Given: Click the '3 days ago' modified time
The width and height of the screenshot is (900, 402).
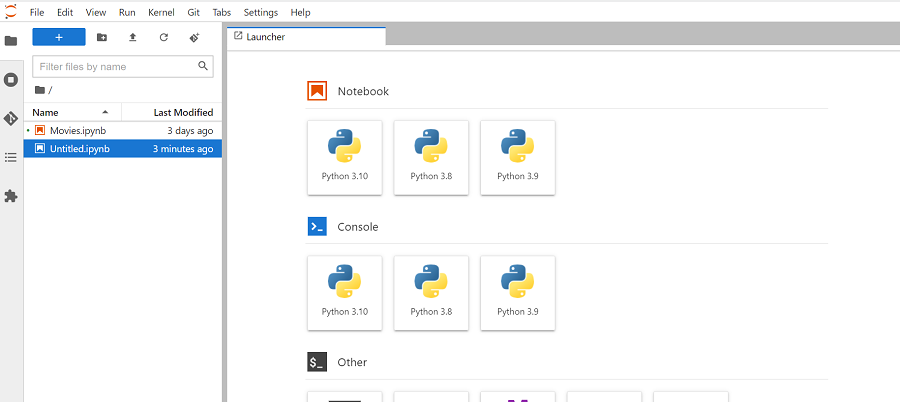Looking at the screenshot, I should click(190, 130).
